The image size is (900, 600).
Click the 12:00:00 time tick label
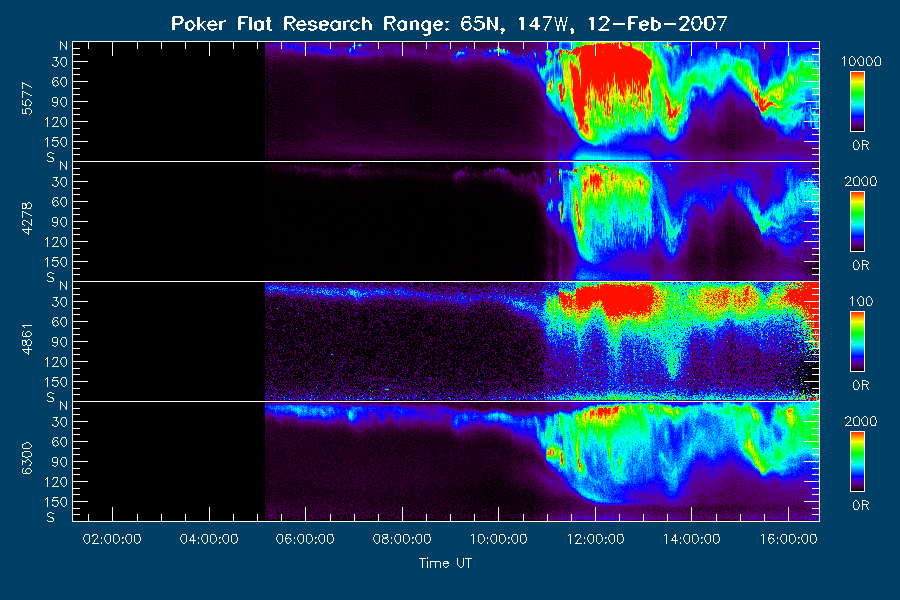pos(595,539)
